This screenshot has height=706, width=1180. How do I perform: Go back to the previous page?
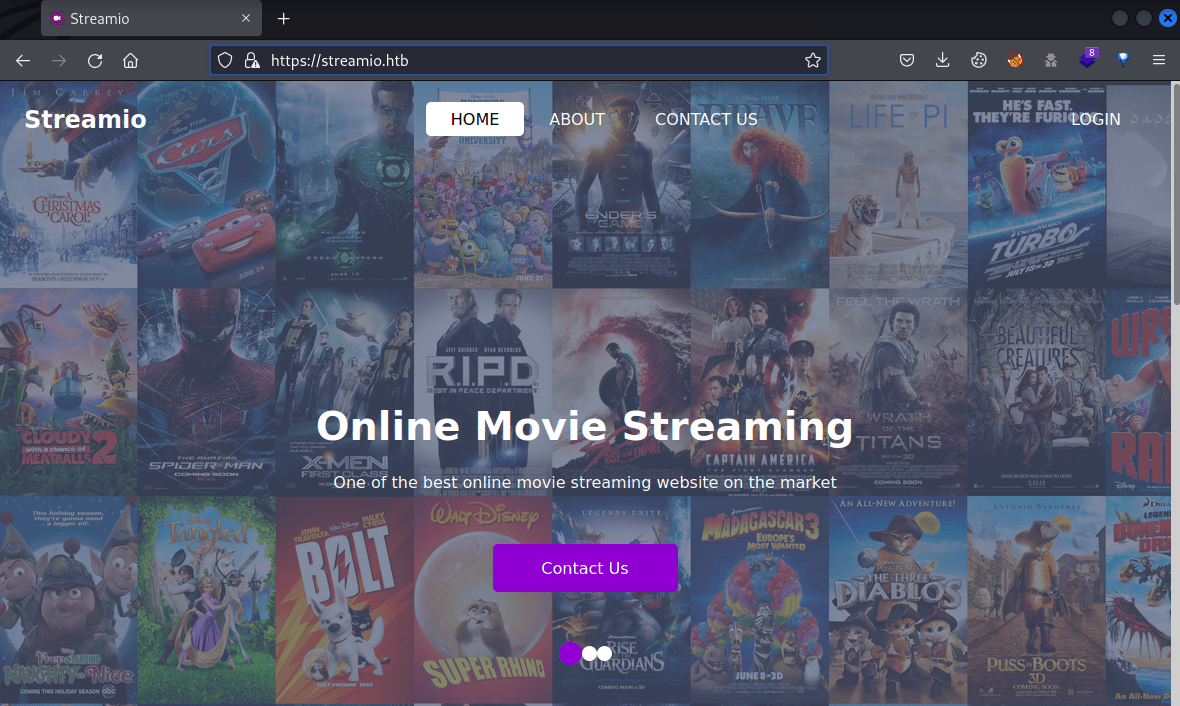[23, 61]
